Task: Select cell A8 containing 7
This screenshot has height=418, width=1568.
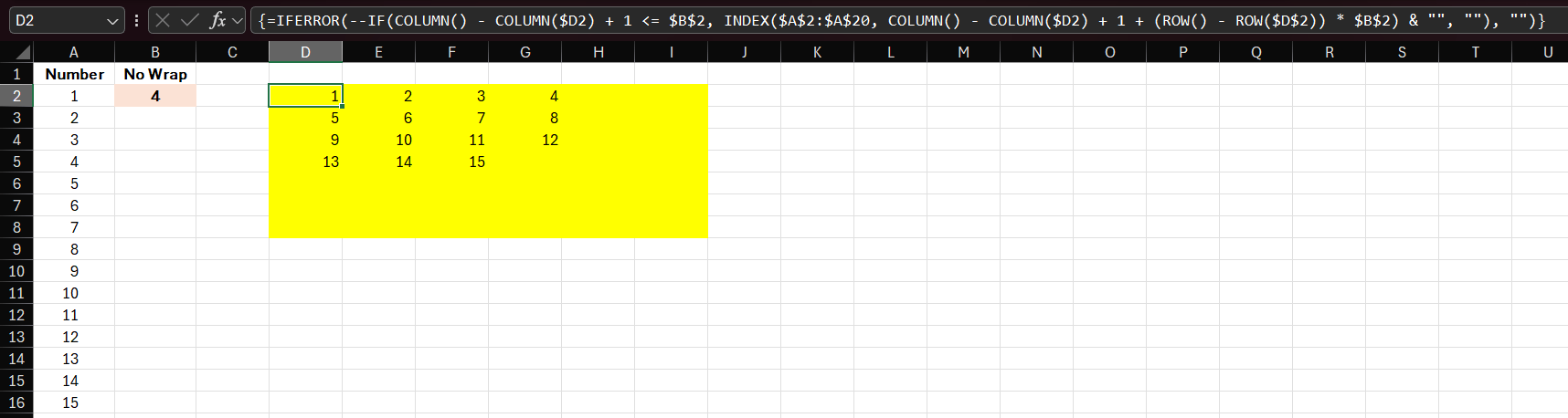Action: pos(74,227)
